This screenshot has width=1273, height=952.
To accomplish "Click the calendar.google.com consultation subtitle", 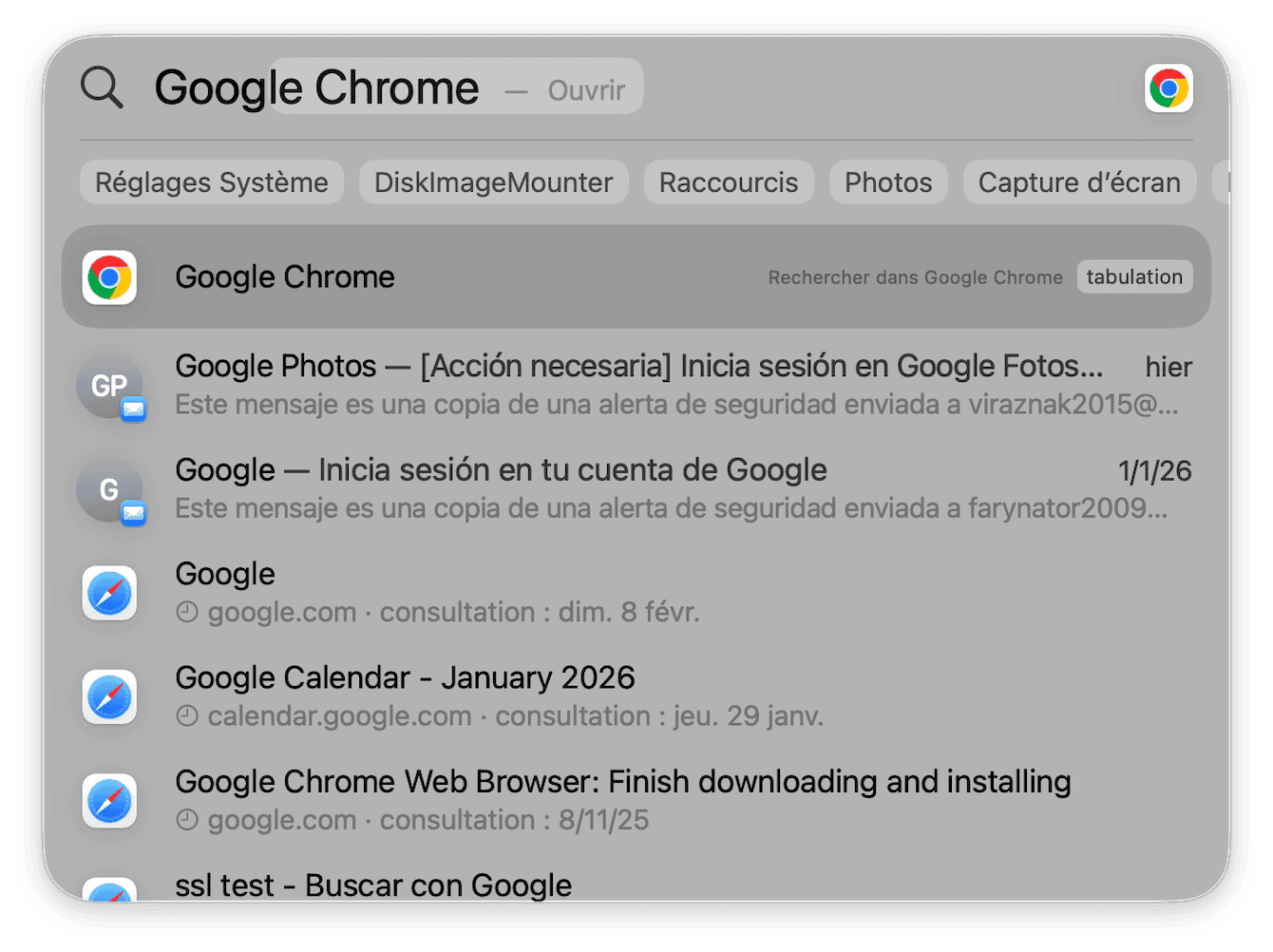I will [516, 716].
